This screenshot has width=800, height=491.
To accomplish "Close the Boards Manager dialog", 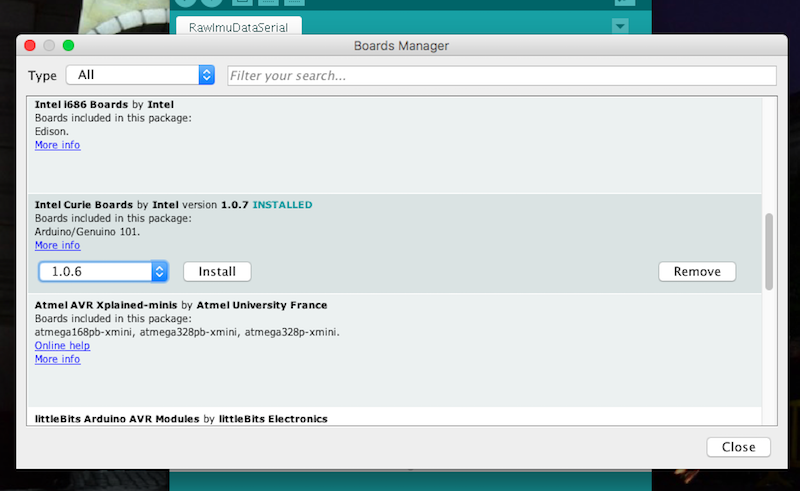I will tap(738, 447).
